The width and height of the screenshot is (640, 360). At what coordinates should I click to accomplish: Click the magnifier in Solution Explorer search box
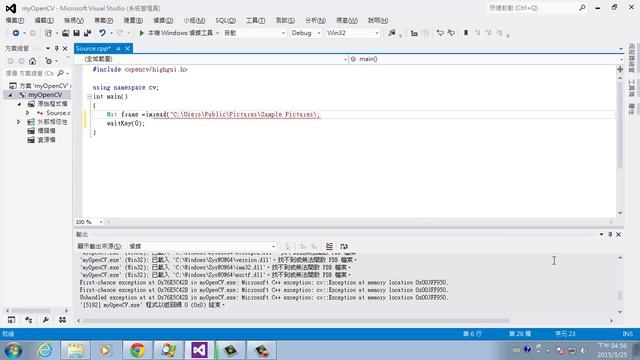point(61,73)
